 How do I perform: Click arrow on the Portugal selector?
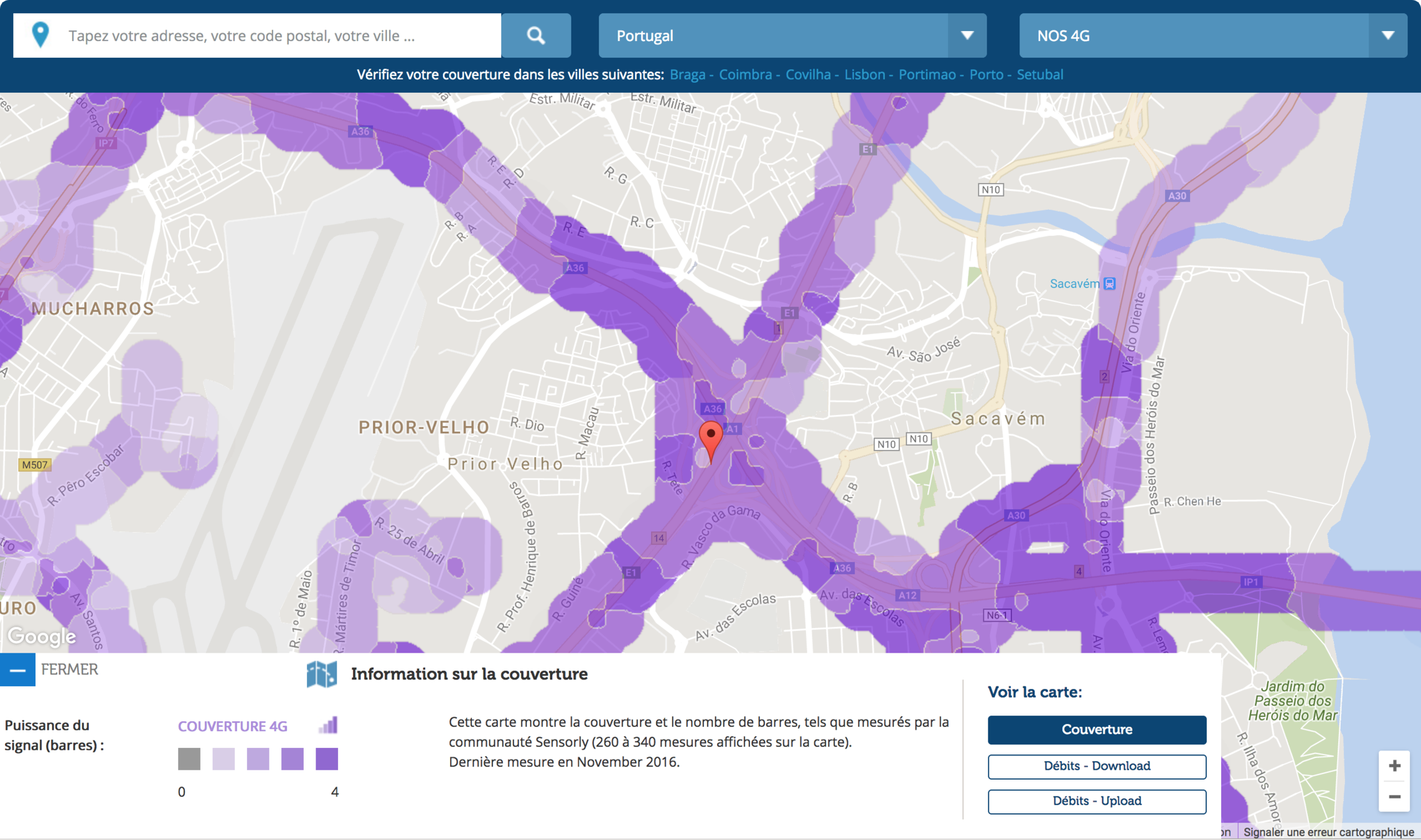click(967, 35)
